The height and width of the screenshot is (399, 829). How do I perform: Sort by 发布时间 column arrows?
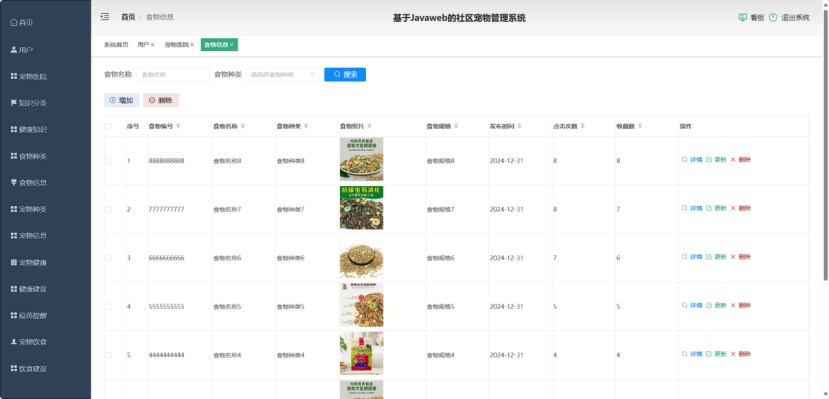(x=519, y=126)
